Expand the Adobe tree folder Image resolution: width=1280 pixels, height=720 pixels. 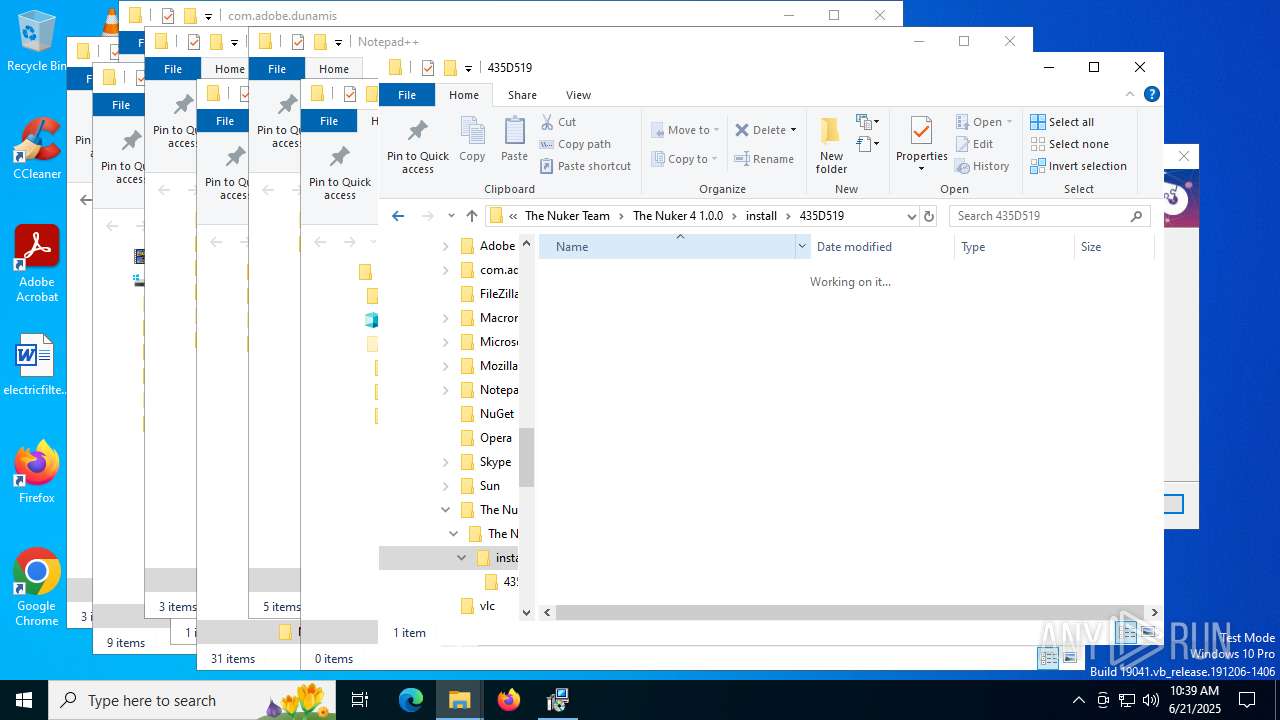pyautogui.click(x=446, y=246)
